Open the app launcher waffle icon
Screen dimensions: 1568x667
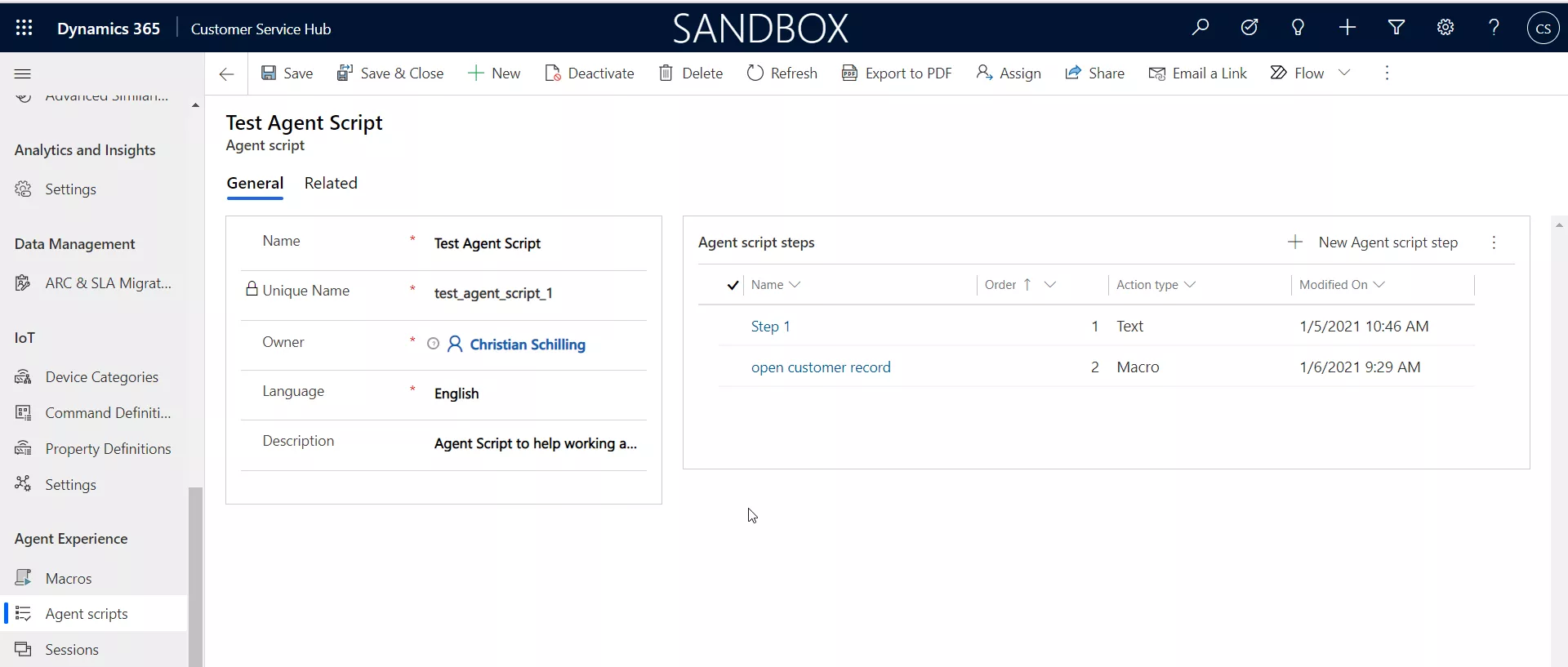coord(24,28)
